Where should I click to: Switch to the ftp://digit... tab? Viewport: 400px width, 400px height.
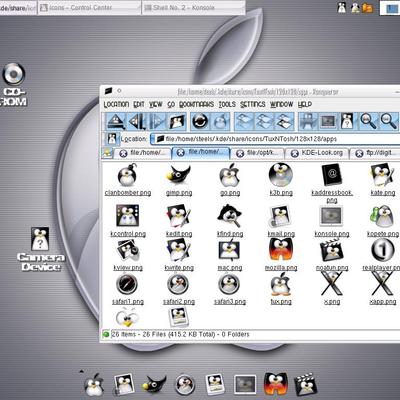click(x=375, y=153)
